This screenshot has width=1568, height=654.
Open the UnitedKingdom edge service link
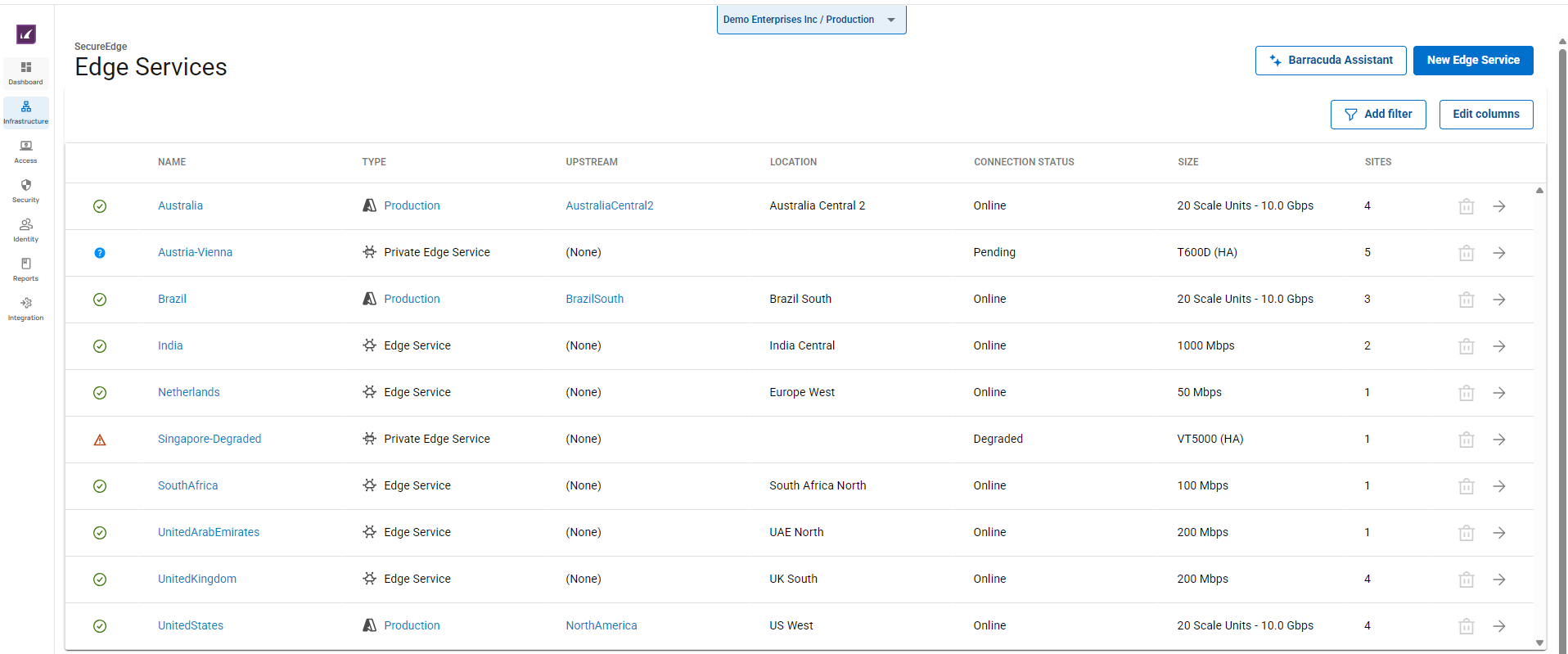coord(197,579)
